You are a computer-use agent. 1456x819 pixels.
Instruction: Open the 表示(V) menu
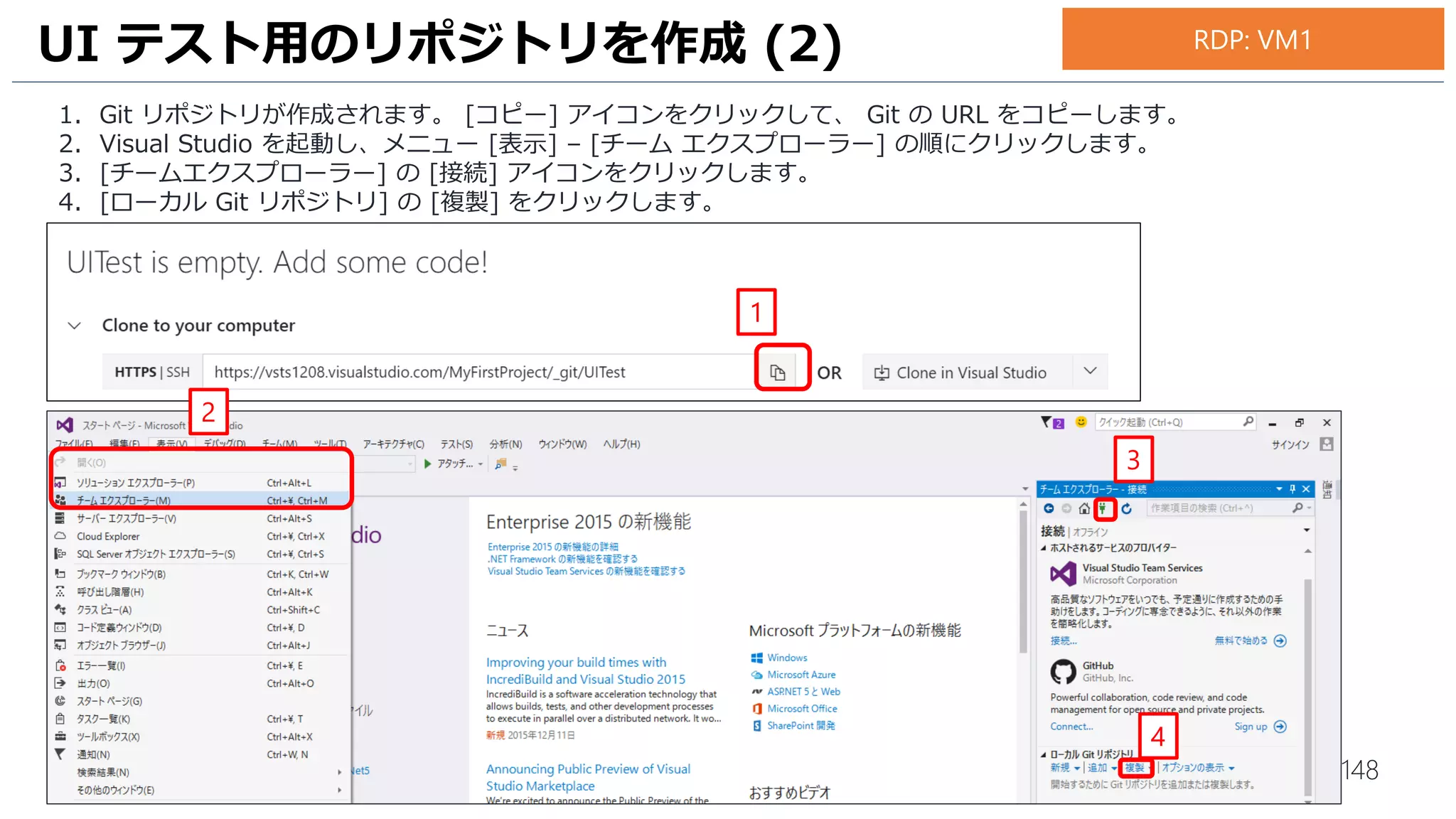coord(171,444)
